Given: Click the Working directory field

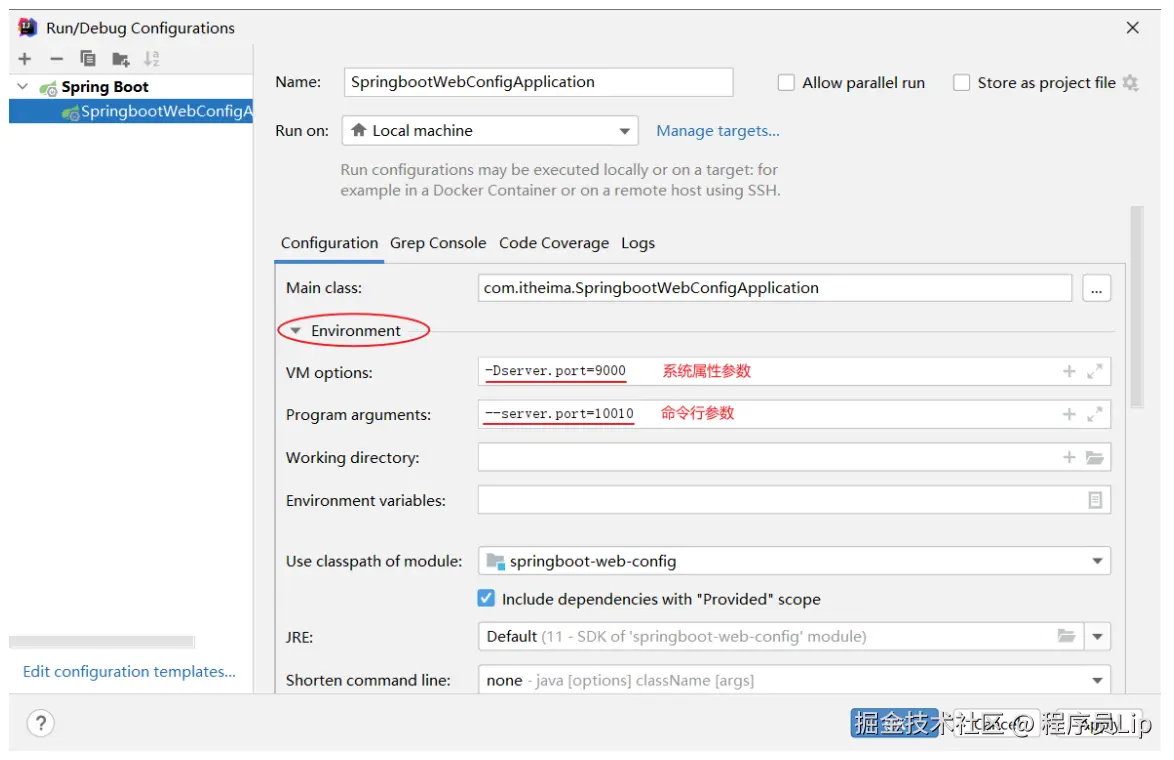Looking at the screenshot, I should pyautogui.click(x=794, y=457).
